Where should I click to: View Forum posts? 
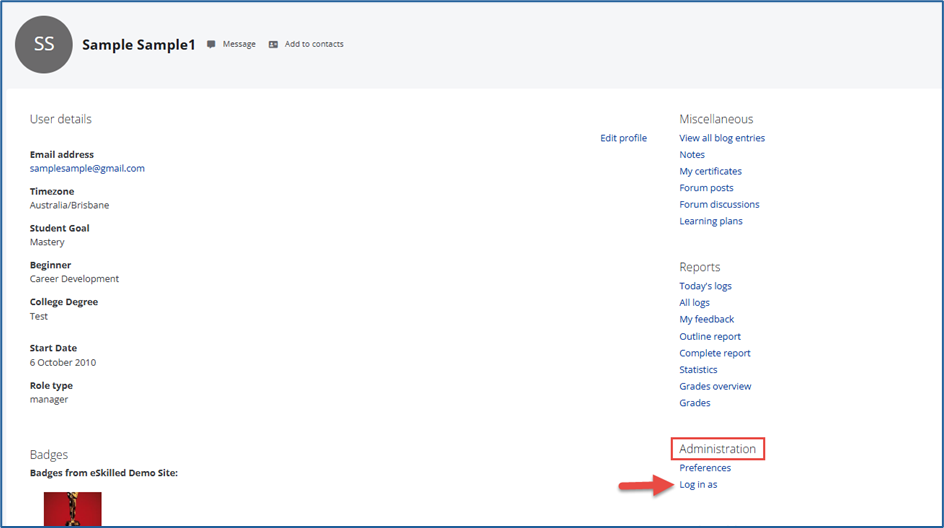coord(706,188)
